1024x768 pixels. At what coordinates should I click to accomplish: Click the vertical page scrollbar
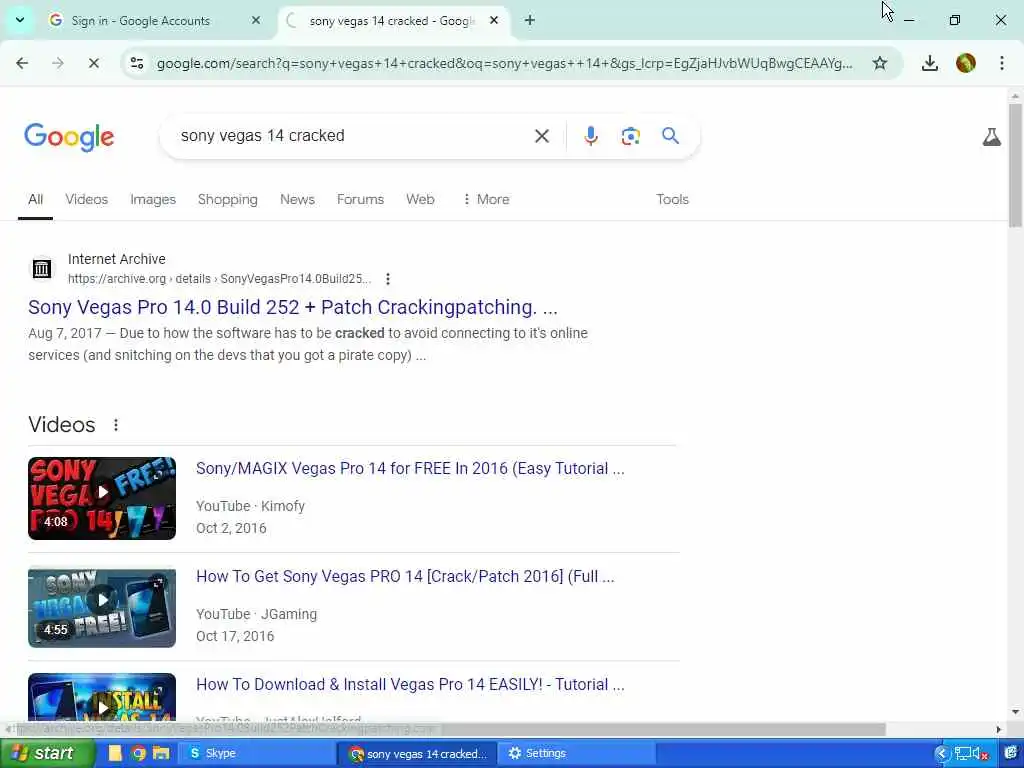coord(1015,165)
